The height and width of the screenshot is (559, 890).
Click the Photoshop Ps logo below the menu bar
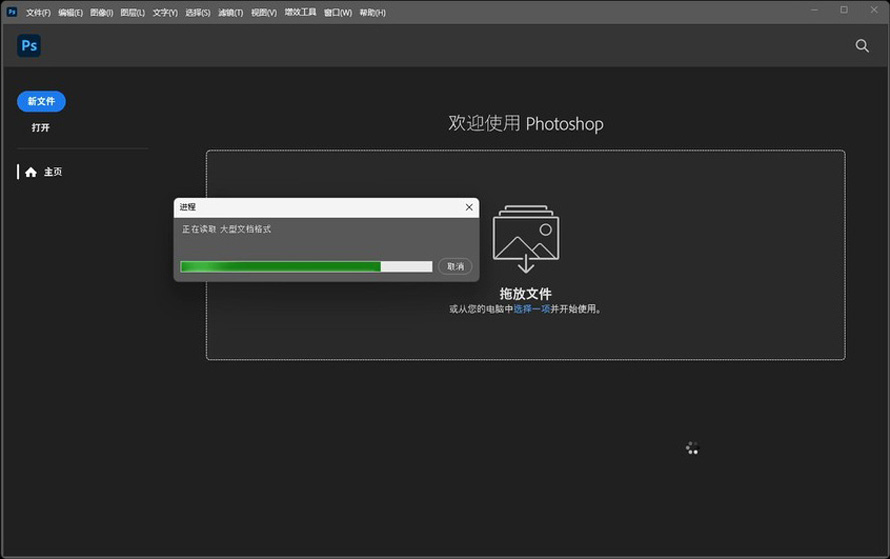point(29,46)
